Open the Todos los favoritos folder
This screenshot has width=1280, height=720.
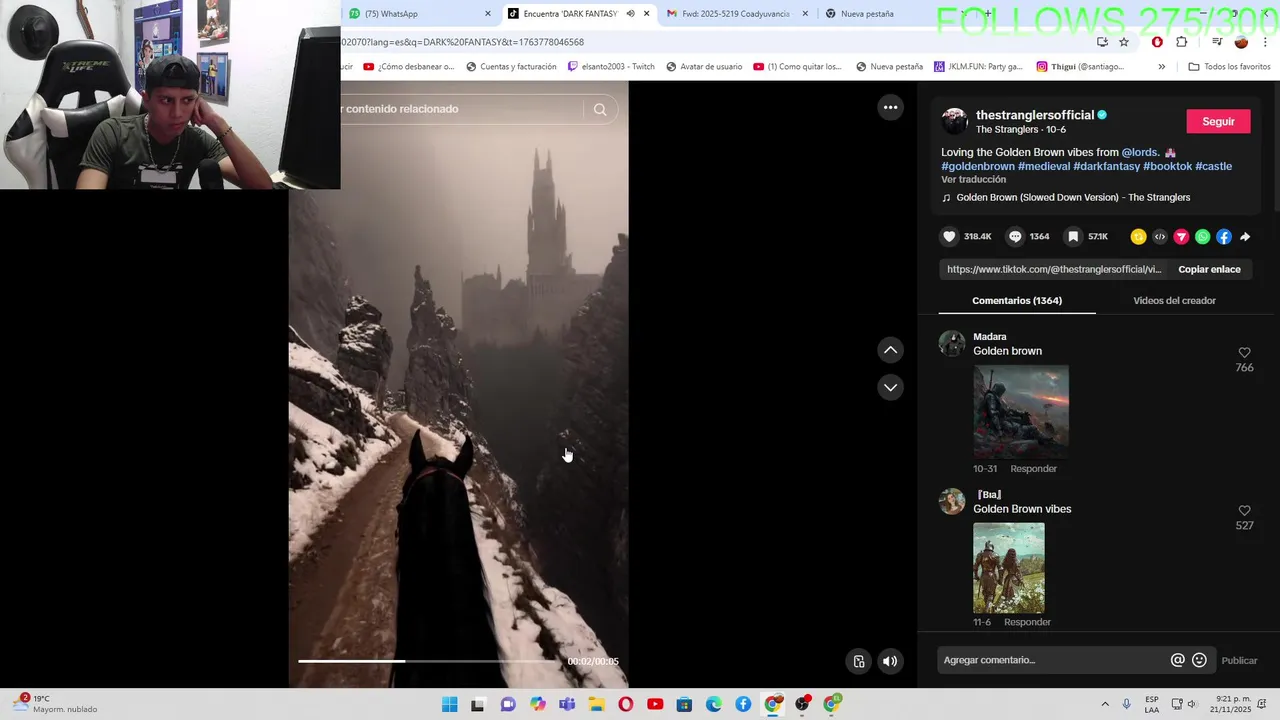(x=1229, y=67)
